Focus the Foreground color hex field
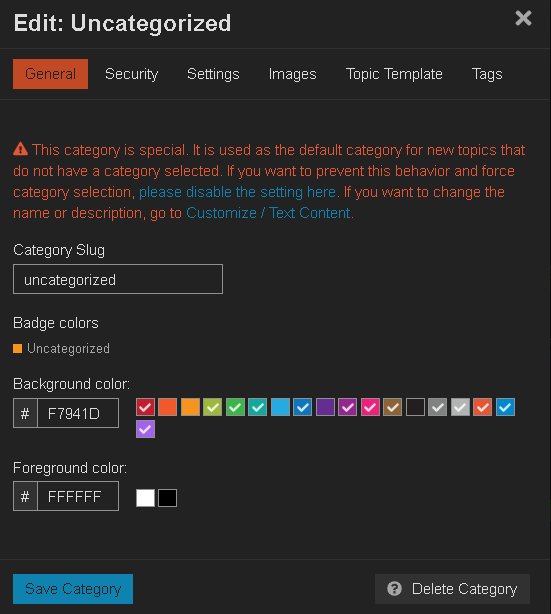Viewport: 551px width, 614px height. tap(78, 496)
